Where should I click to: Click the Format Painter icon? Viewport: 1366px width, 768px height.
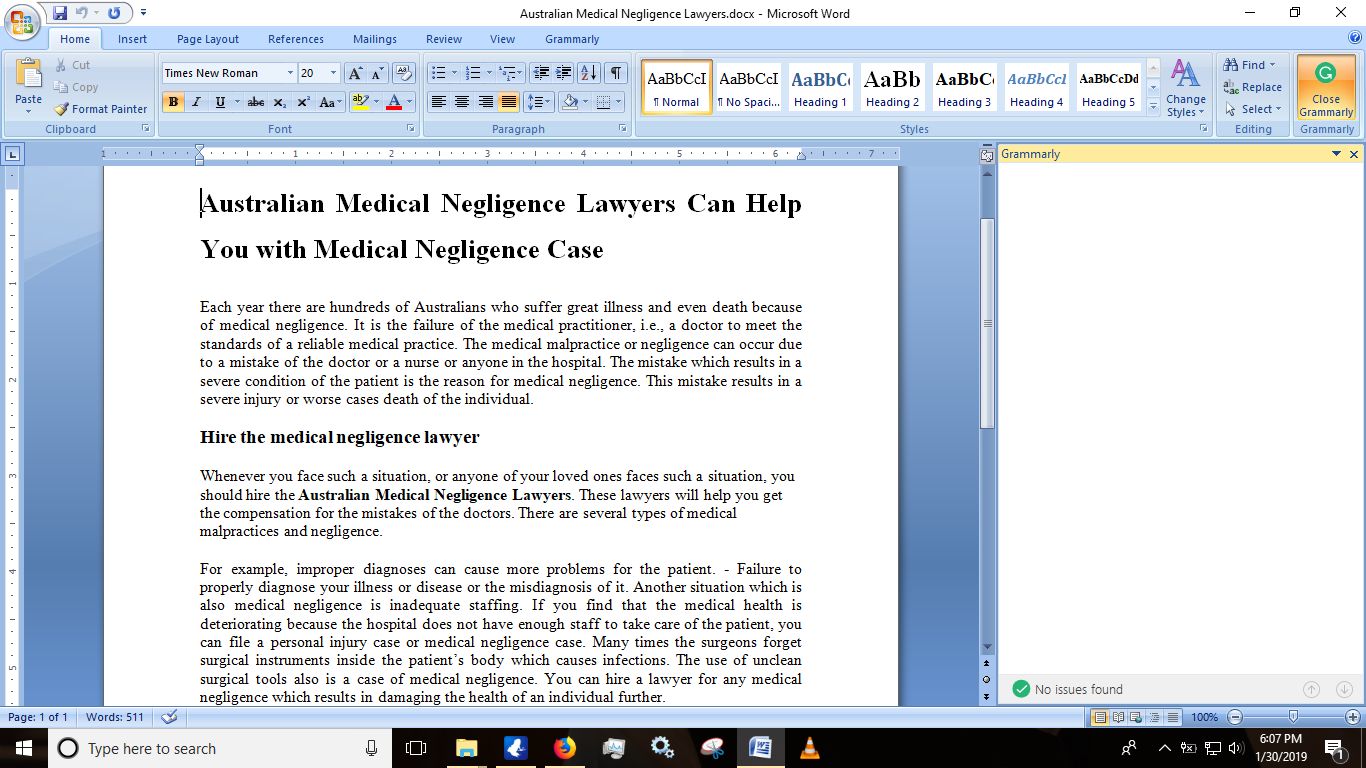click(100, 109)
